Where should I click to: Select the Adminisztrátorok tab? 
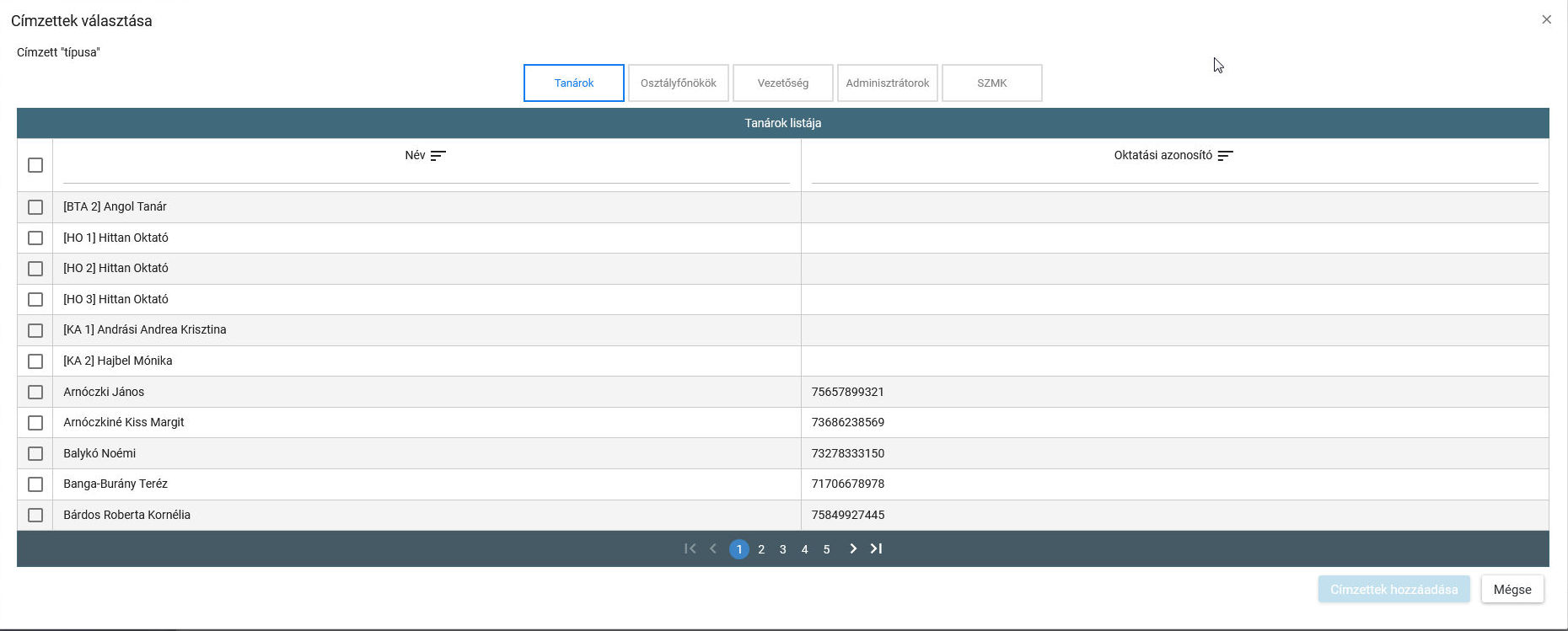click(x=887, y=83)
